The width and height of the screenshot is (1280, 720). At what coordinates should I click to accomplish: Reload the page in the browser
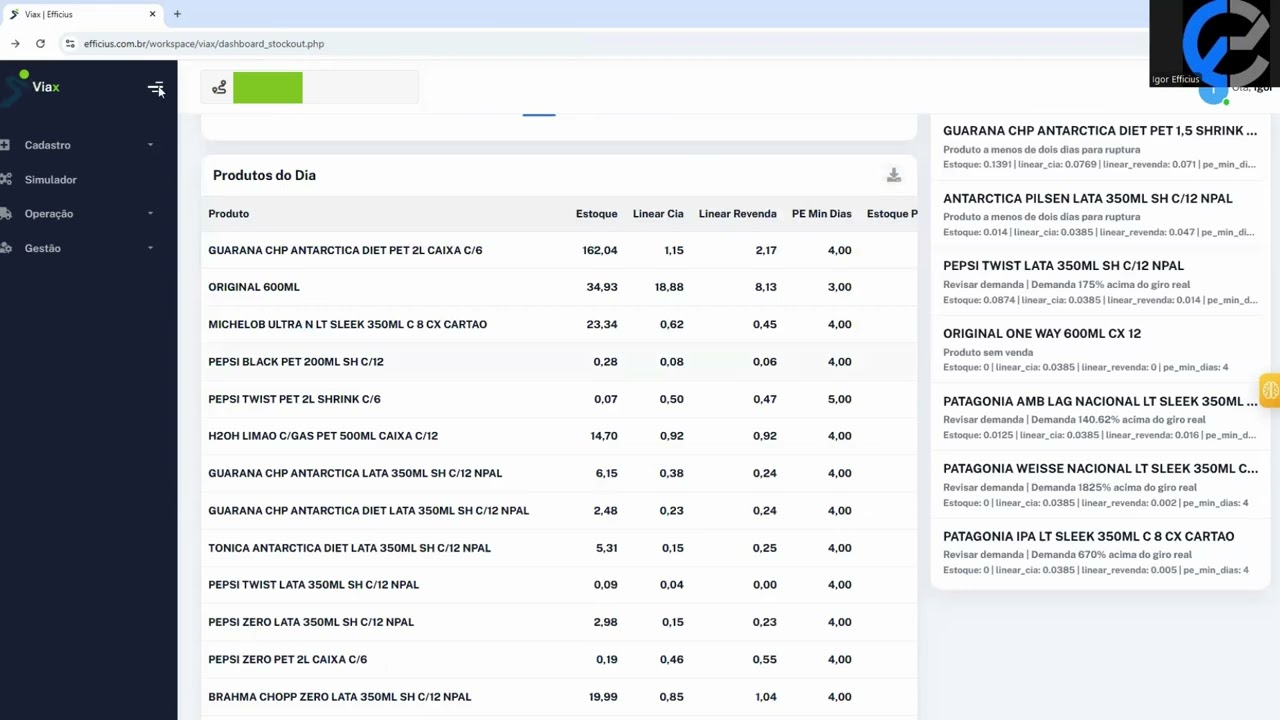[x=40, y=44]
